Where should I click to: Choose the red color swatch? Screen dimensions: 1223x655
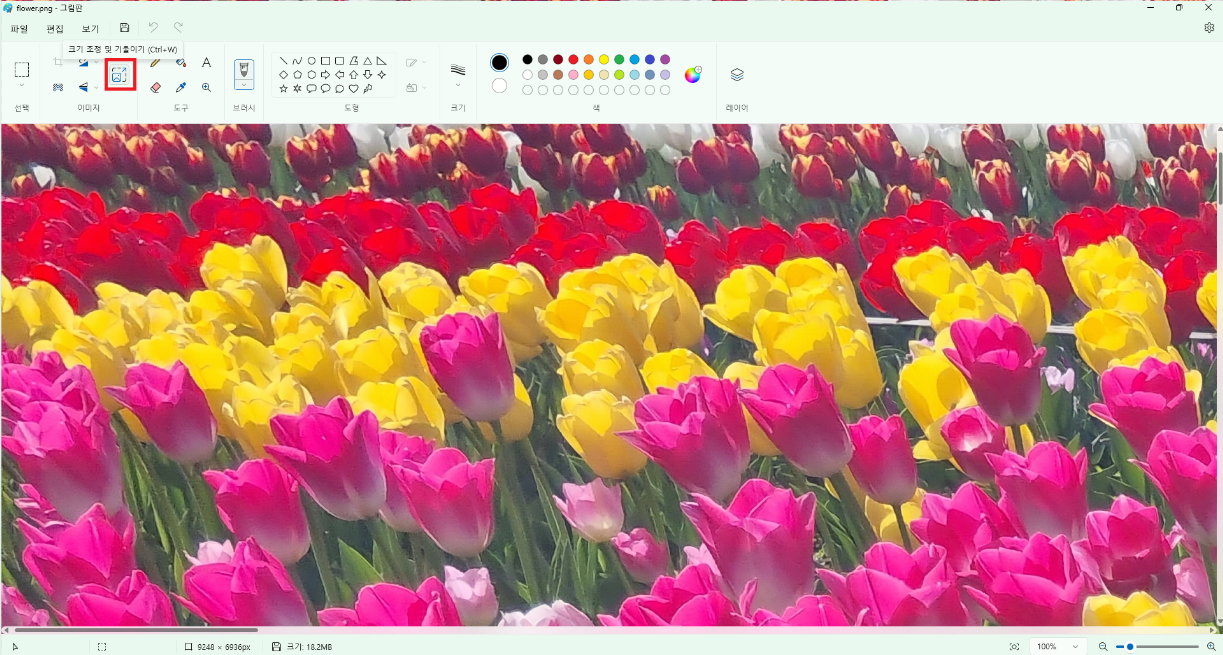pos(573,60)
